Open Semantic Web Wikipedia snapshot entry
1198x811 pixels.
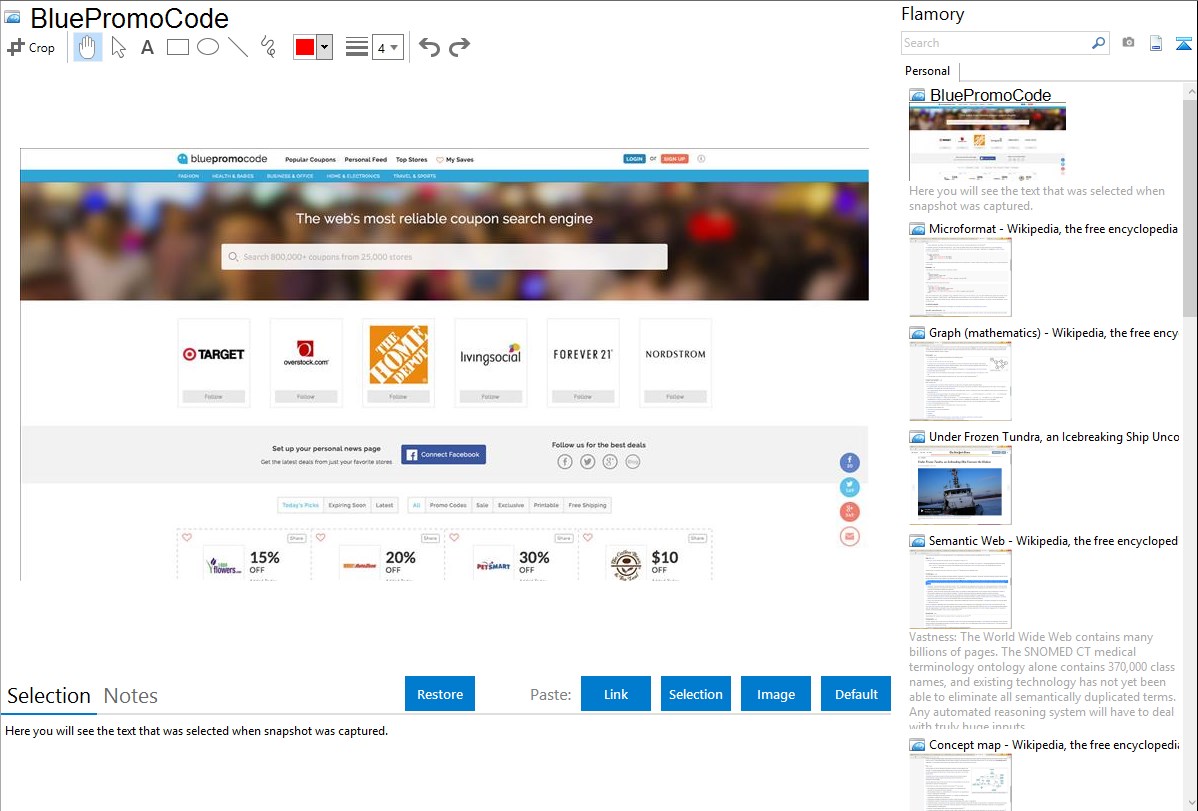[1053, 540]
